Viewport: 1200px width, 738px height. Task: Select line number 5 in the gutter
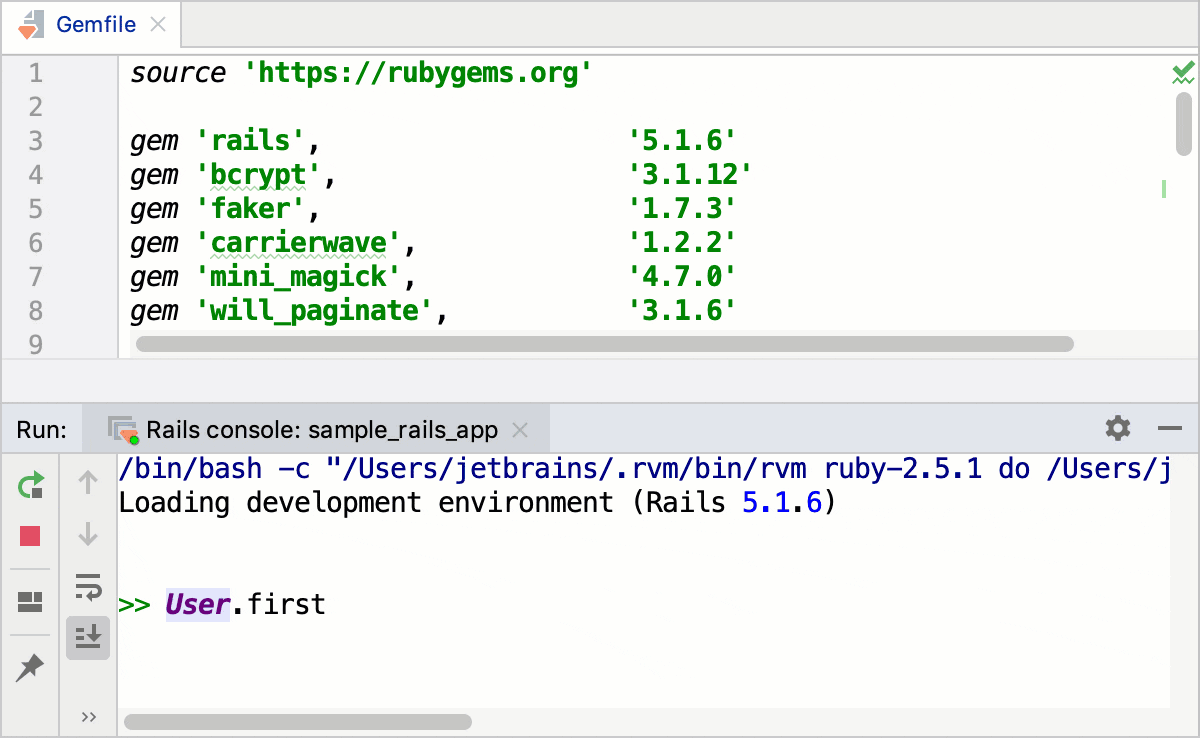tap(36, 208)
